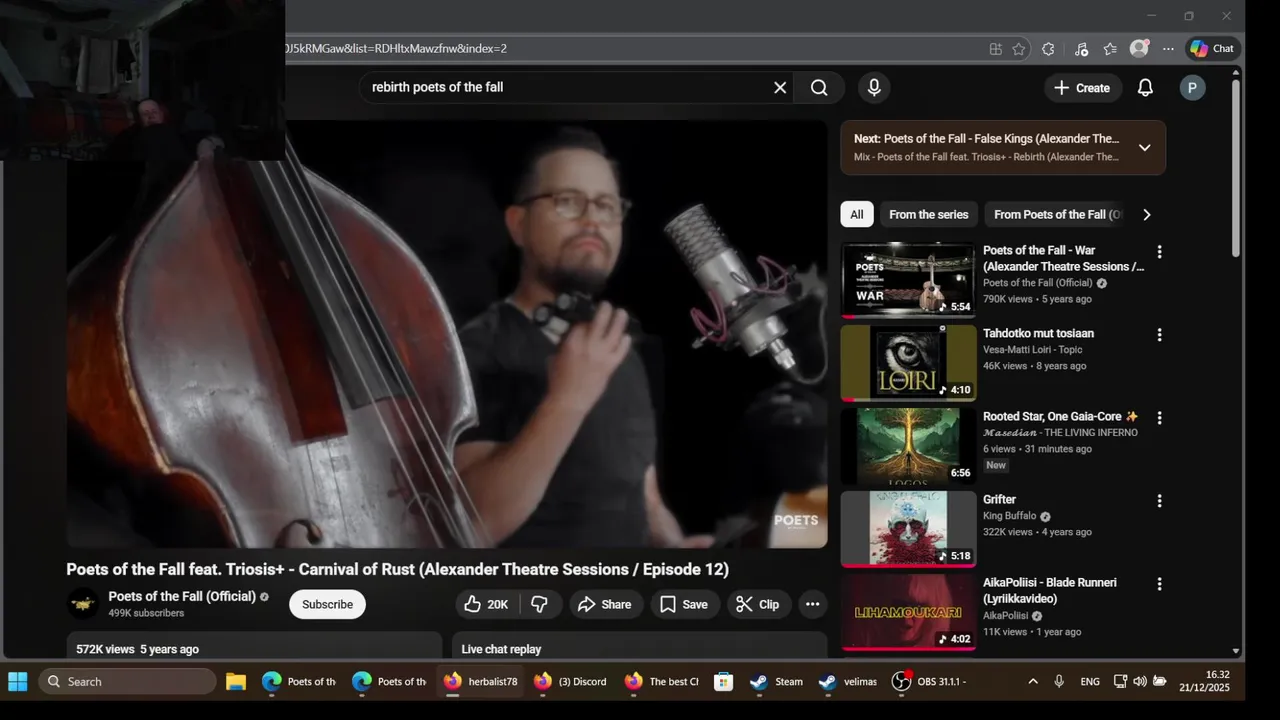The width and height of the screenshot is (1280, 720).
Task: Open Copilot Chat button
Action: click(x=1212, y=48)
